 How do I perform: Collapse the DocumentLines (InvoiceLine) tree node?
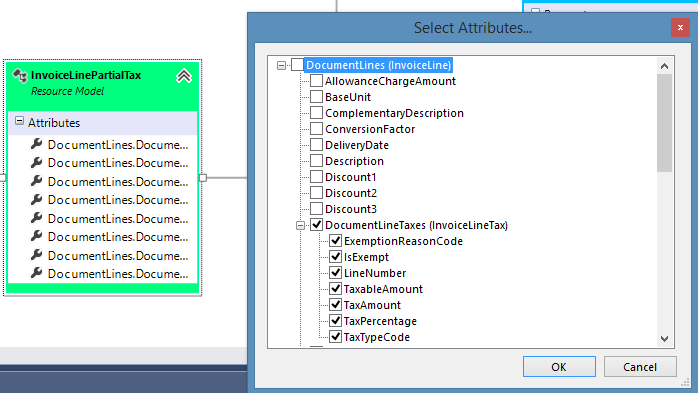[281, 65]
